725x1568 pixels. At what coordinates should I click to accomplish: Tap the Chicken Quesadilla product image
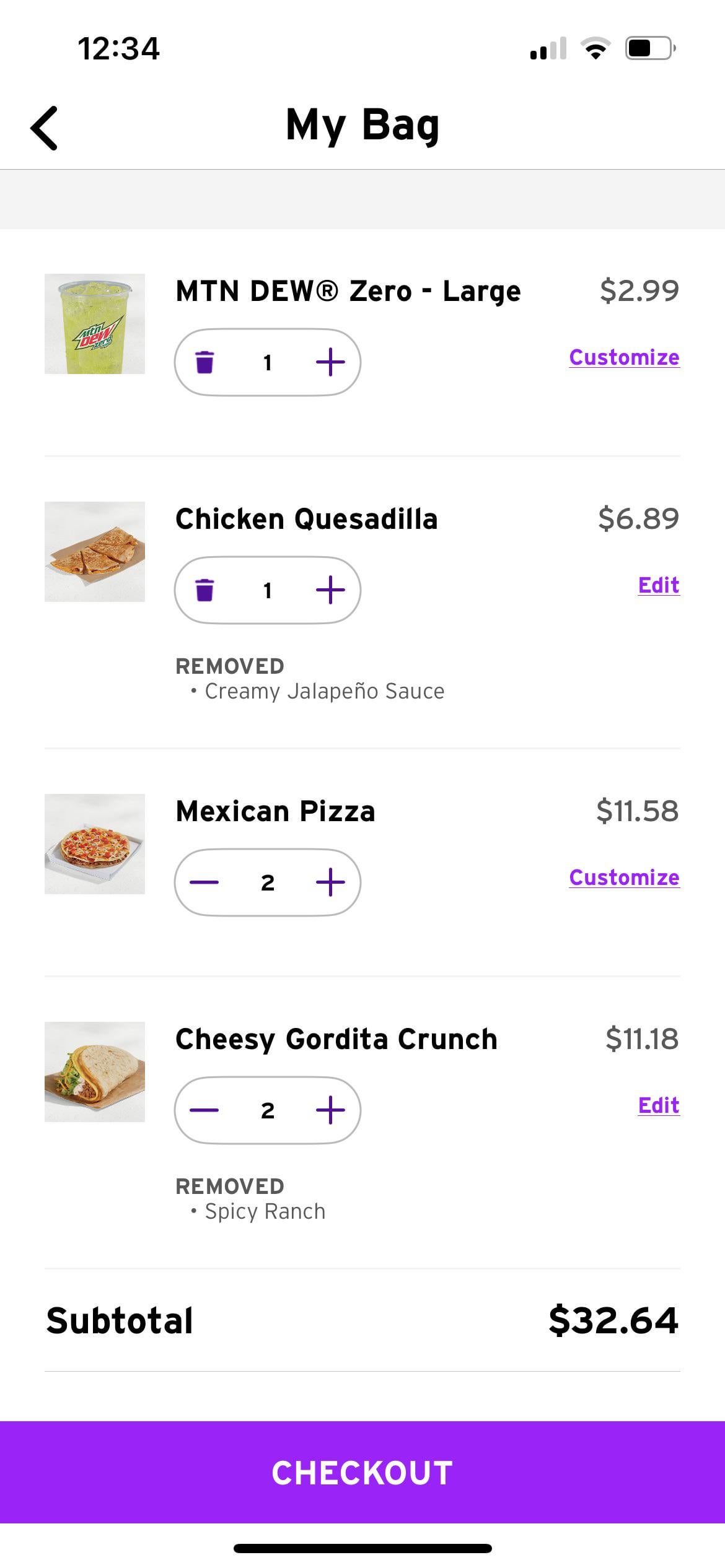tap(95, 552)
